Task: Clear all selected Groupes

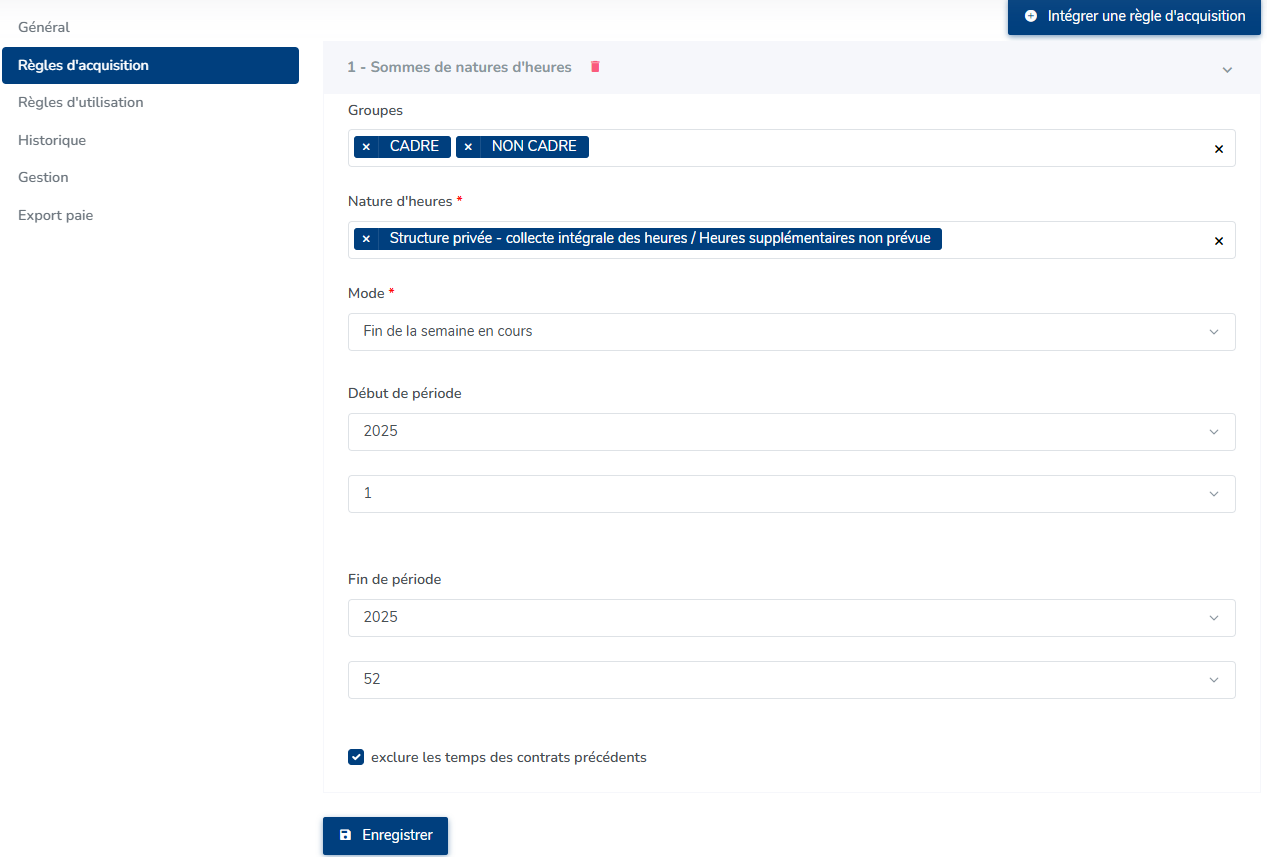Action: point(1218,149)
